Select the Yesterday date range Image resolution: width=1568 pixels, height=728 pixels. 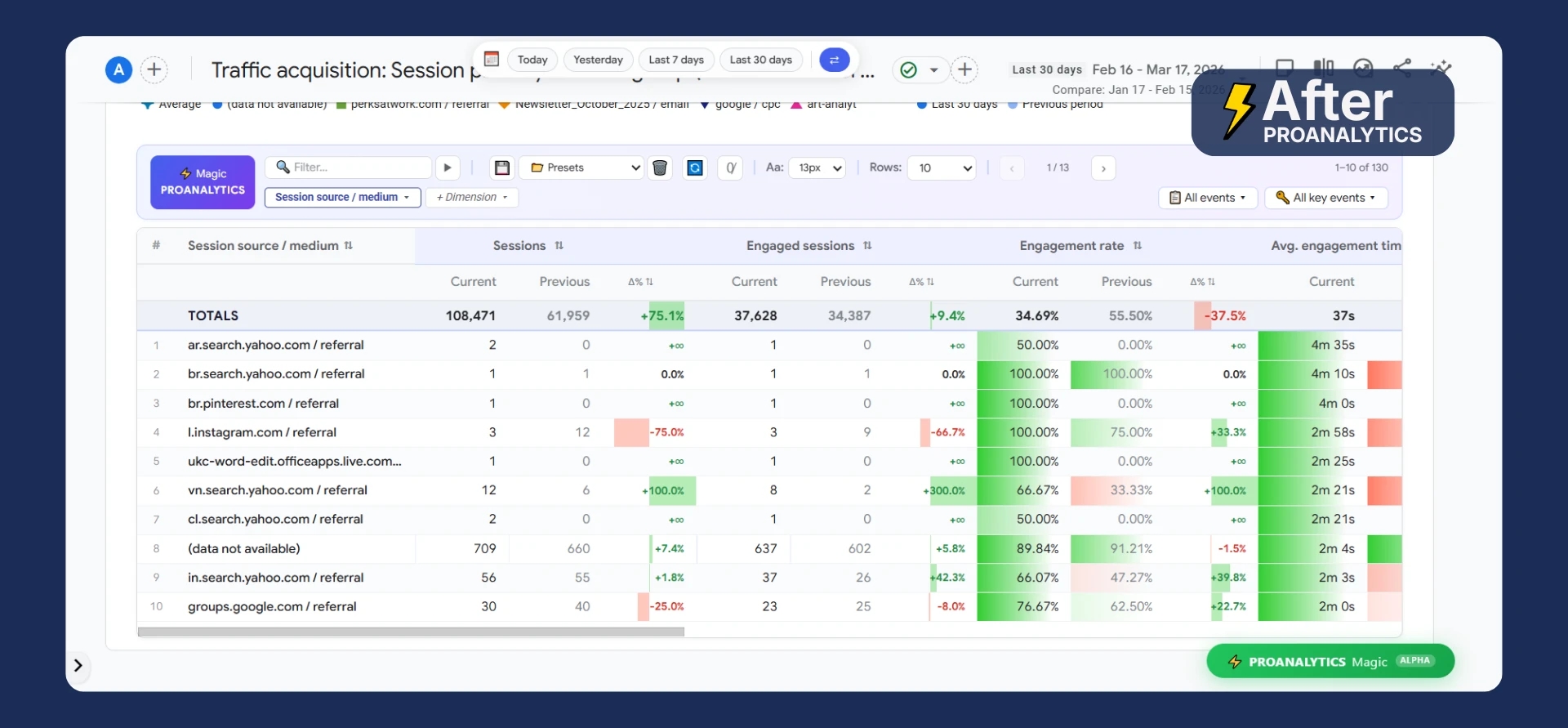598,60
